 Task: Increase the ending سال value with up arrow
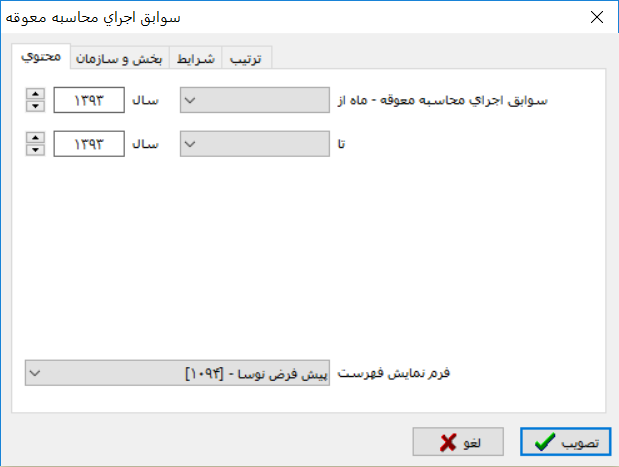click(x=35, y=138)
